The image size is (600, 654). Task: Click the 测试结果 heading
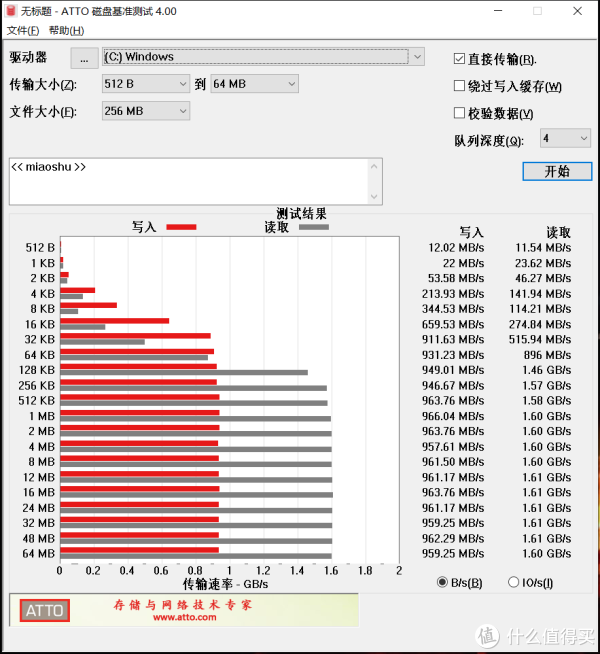(x=301, y=214)
